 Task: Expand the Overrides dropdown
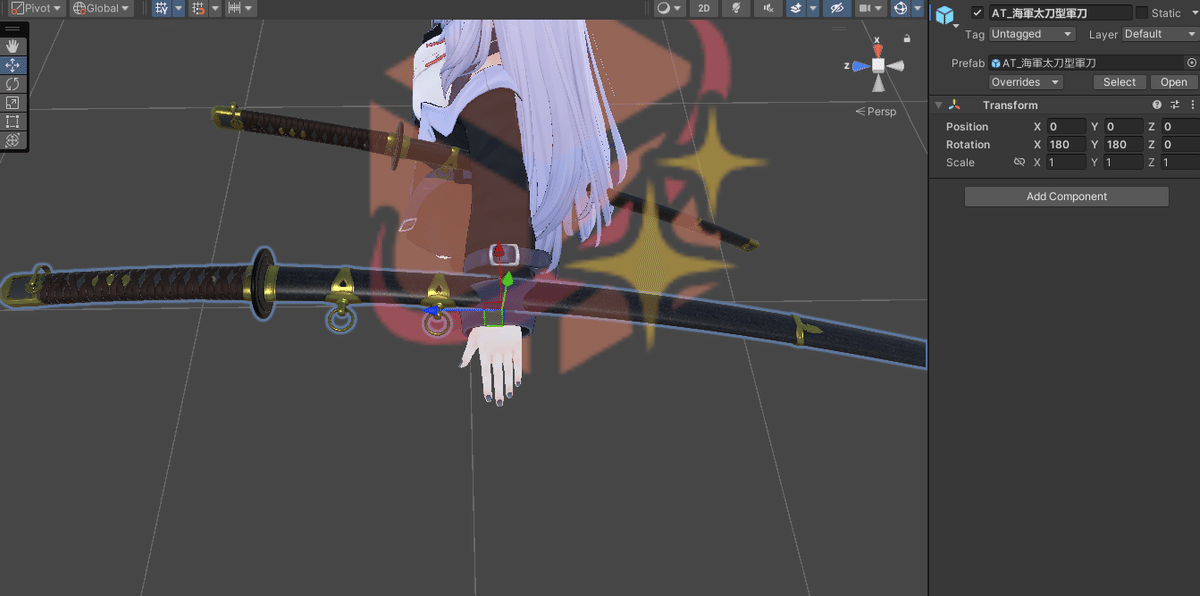coord(1025,82)
